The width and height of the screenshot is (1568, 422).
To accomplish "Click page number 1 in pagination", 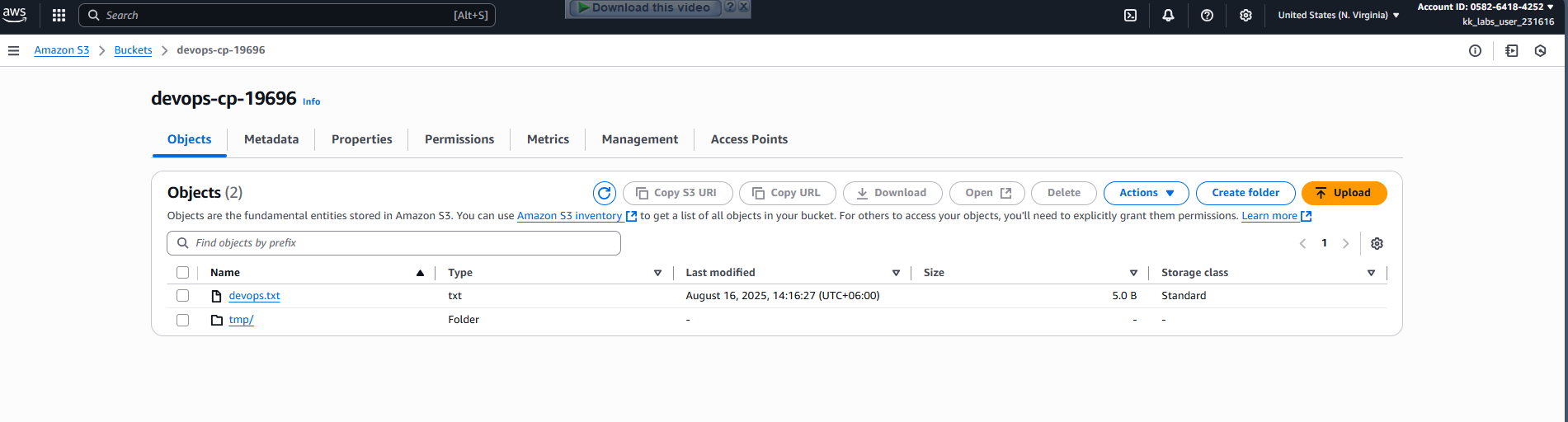I will coord(1324,243).
